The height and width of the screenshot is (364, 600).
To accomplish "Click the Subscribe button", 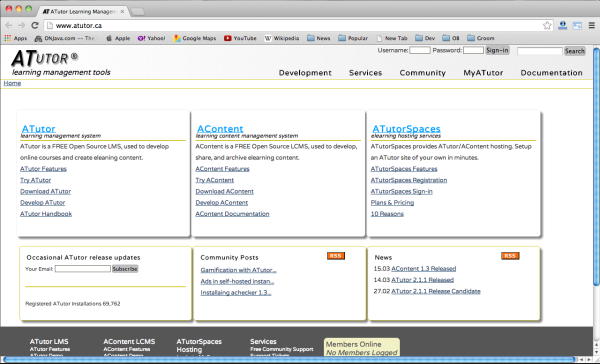I will (x=125, y=269).
